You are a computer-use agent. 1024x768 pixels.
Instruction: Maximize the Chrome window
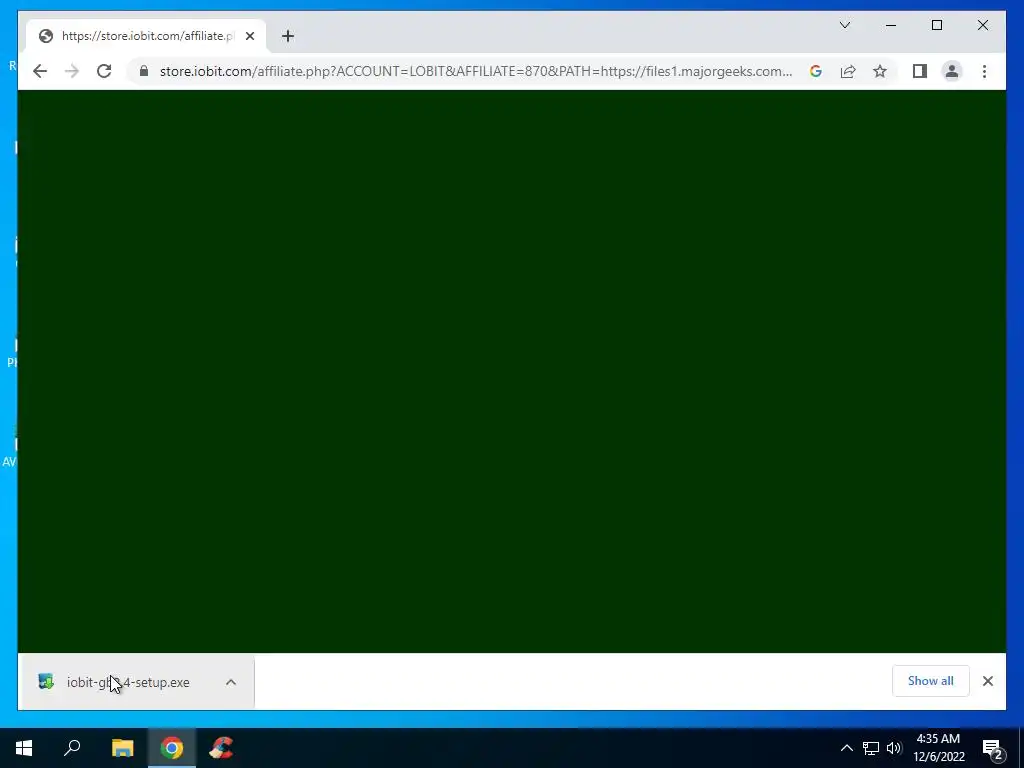[x=936, y=25]
